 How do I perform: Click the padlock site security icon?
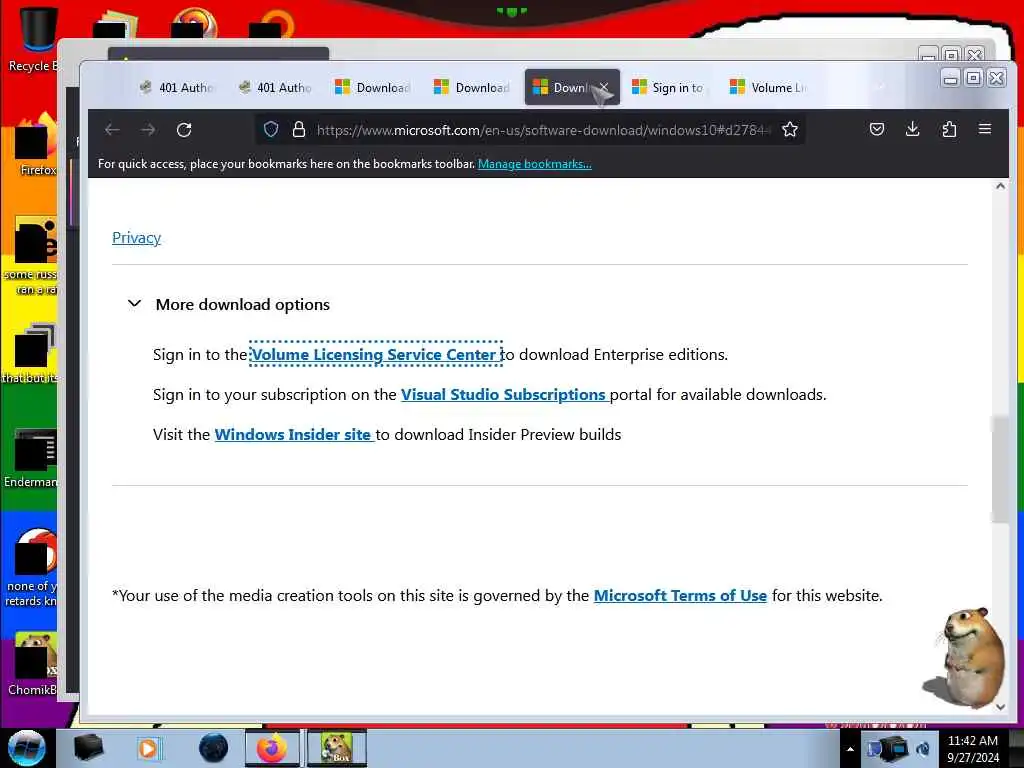tap(298, 129)
